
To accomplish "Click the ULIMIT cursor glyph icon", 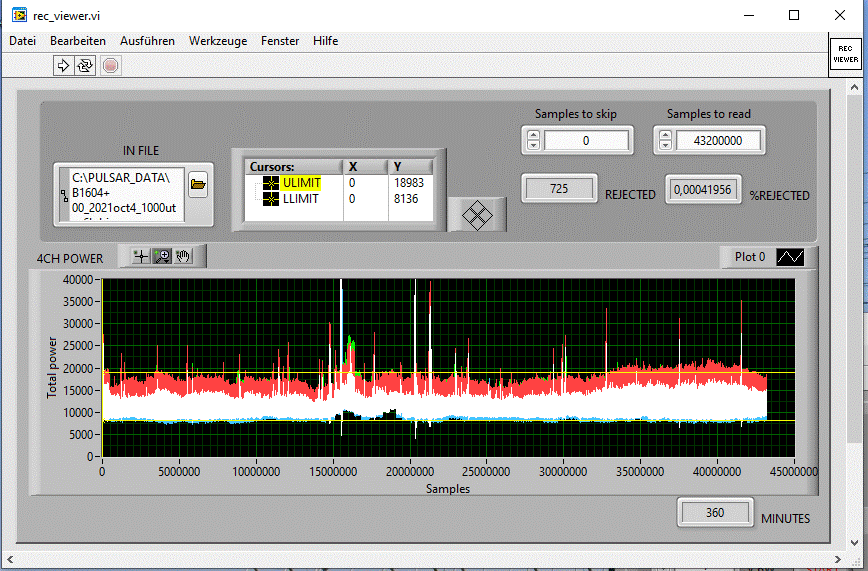I will coord(271,183).
